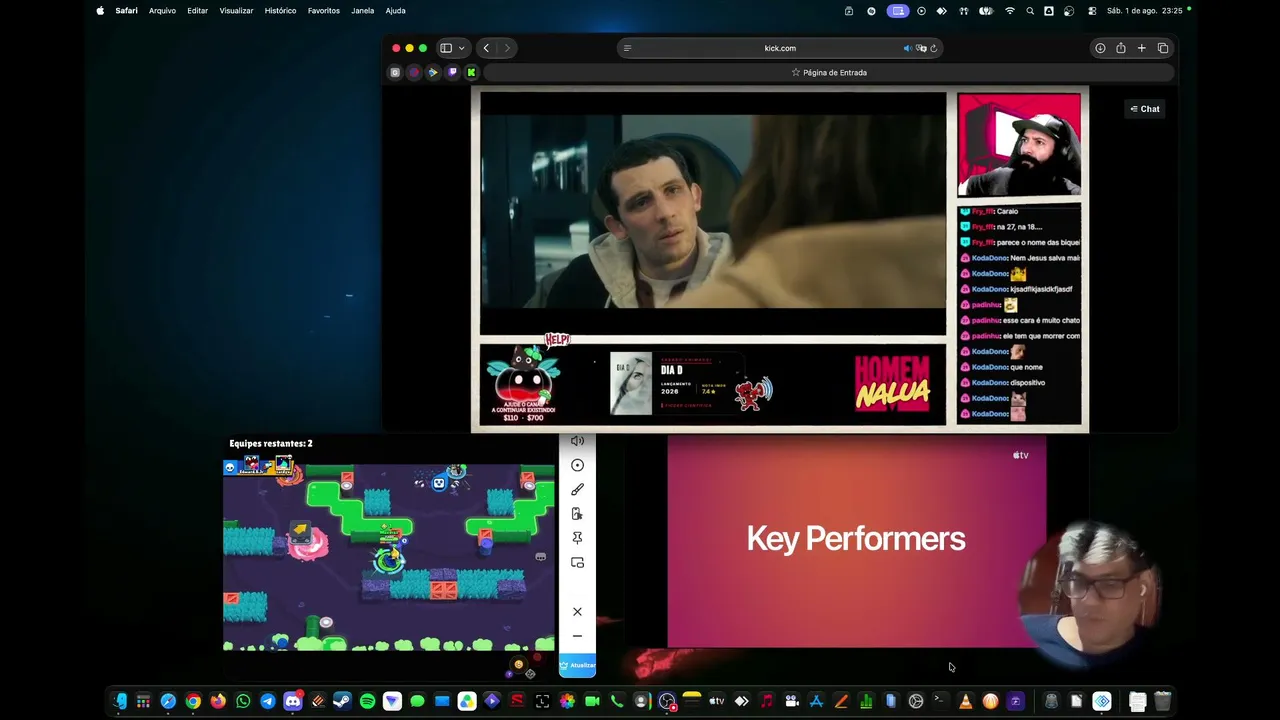Screen dimensions: 1280x720
Task: Select the Twitch pinned tab
Action: pyautogui.click(x=452, y=72)
